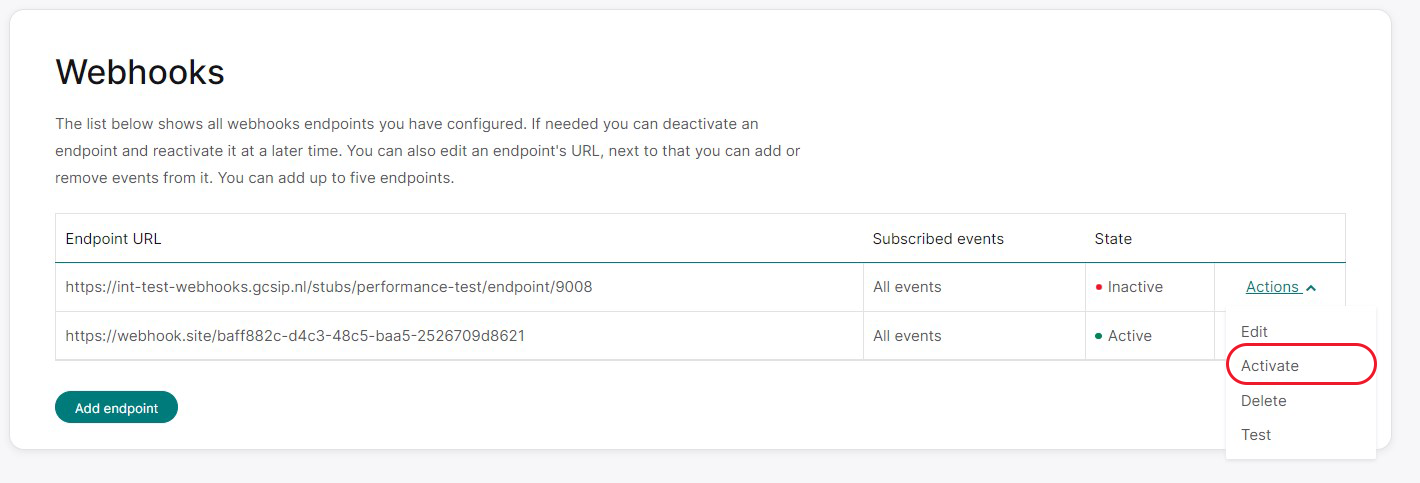Click the webhook.site endpoint URL

[x=295, y=336]
